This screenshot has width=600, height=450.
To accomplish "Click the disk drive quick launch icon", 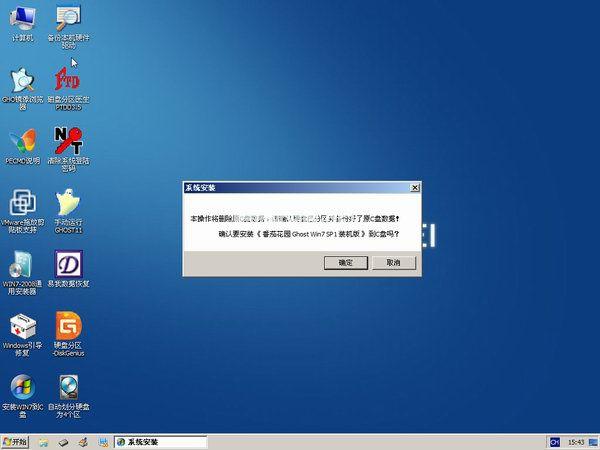I will point(64,443).
